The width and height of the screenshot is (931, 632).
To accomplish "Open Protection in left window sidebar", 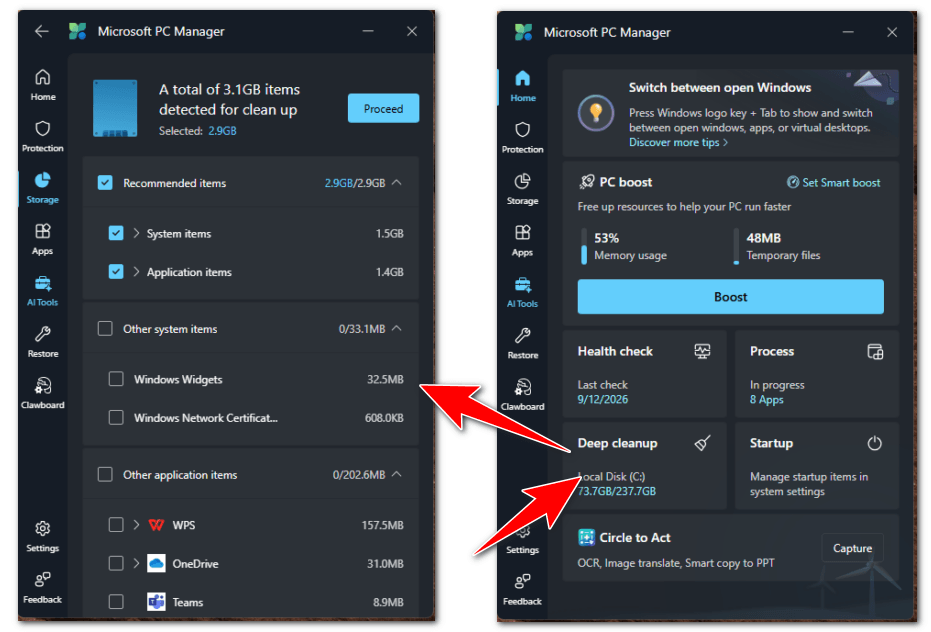I will pyautogui.click(x=43, y=136).
